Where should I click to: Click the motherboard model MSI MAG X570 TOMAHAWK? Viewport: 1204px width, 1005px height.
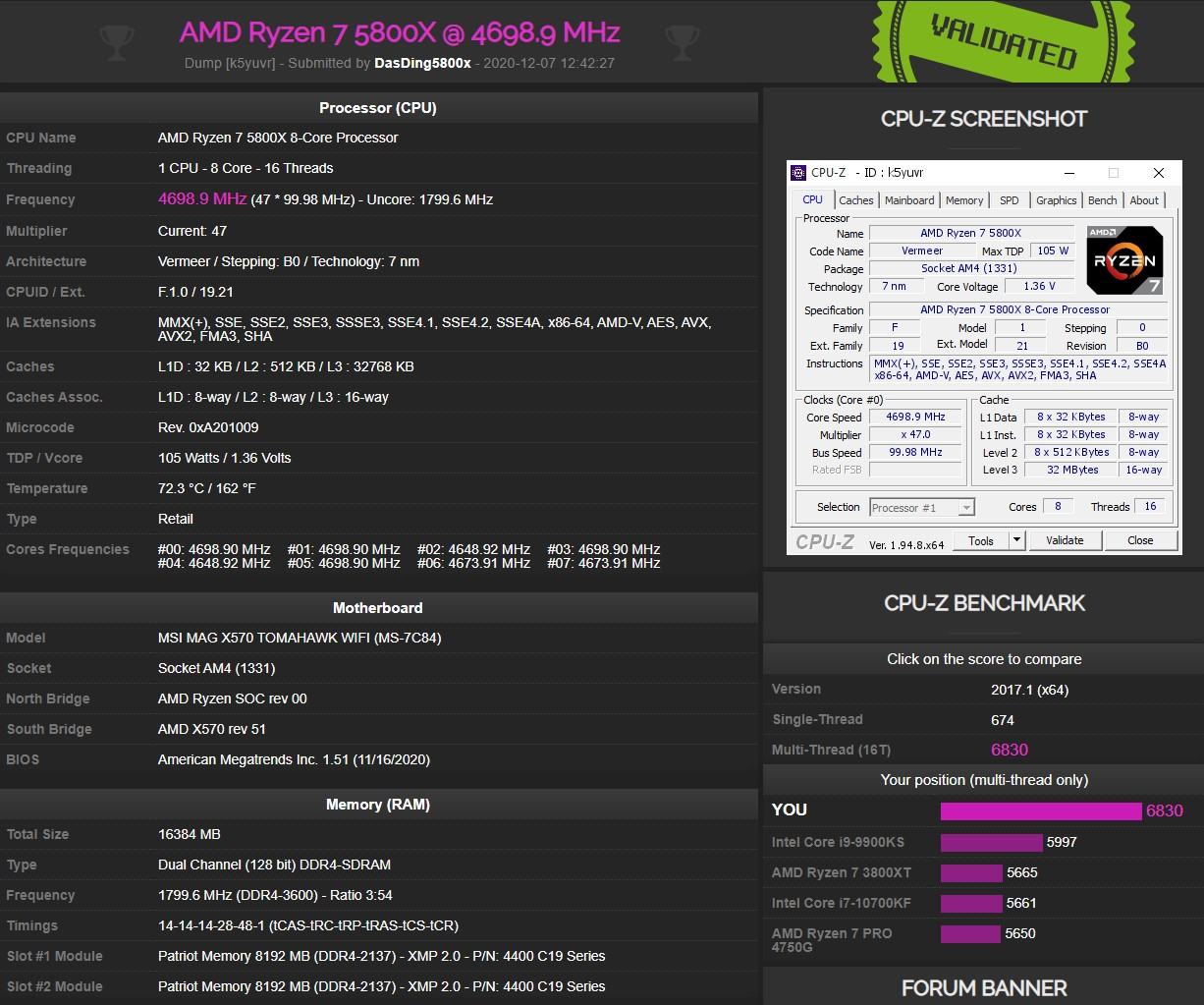(300, 638)
